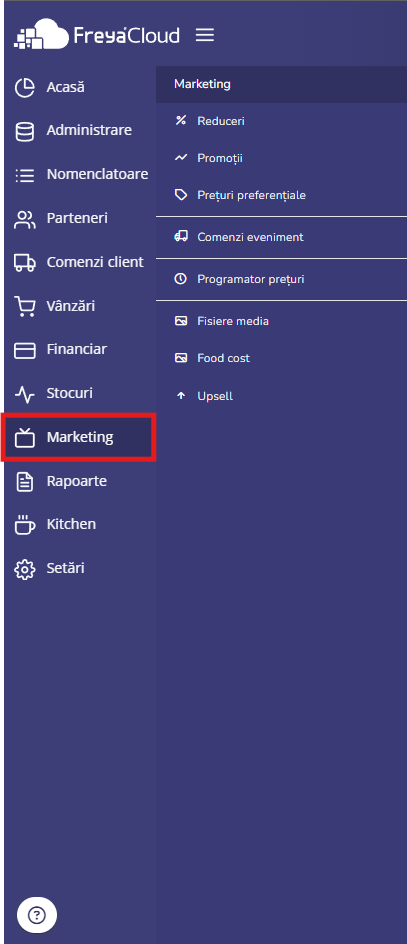The height and width of the screenshot is (944, 407).
Task: Toggle the hamburger menu icon
Action: click(x=205, y=36)
